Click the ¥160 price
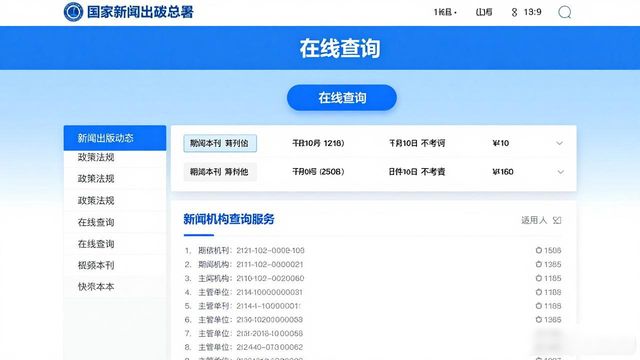 pos(503,172)
